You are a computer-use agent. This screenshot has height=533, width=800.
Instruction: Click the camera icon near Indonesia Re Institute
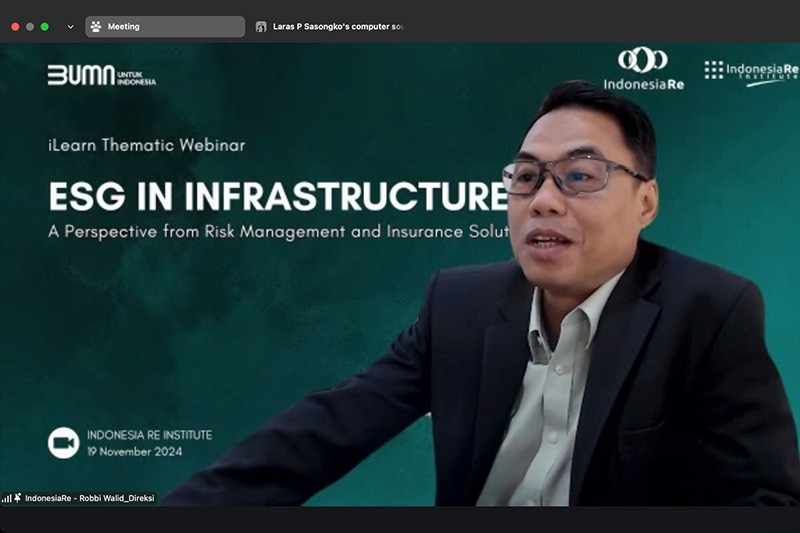64,443
